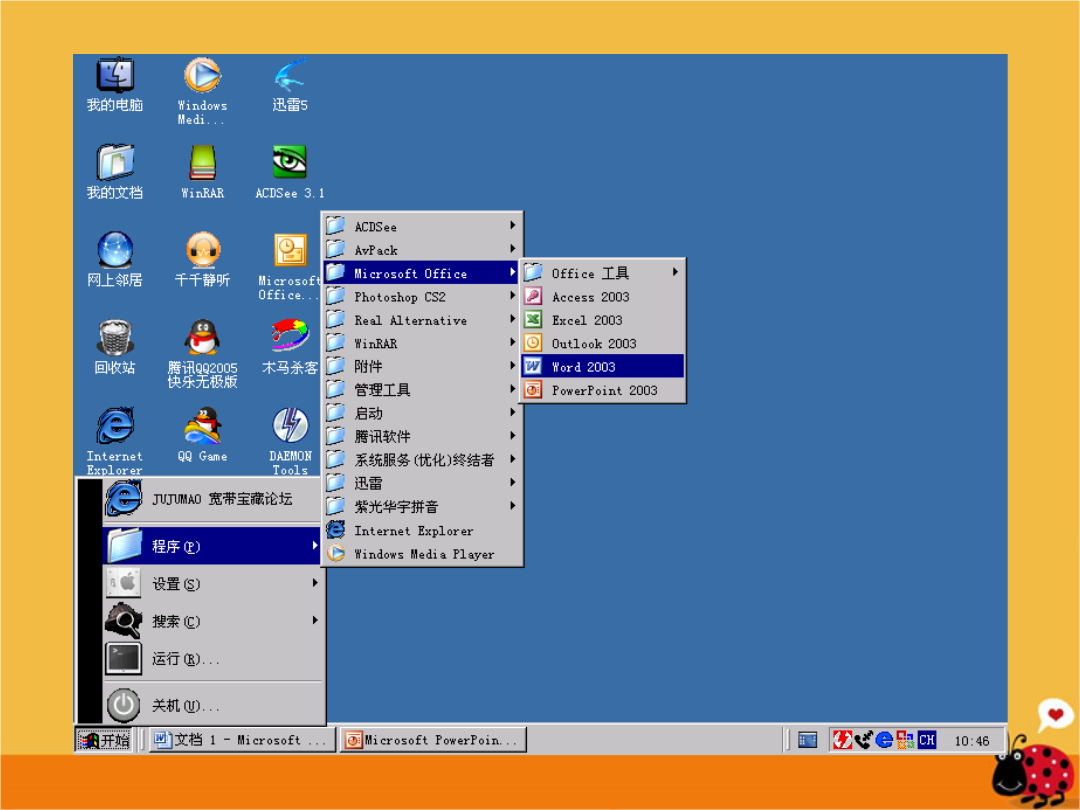
Task: Expand the Real Alternative programs folder
Action: coord(422,320)
